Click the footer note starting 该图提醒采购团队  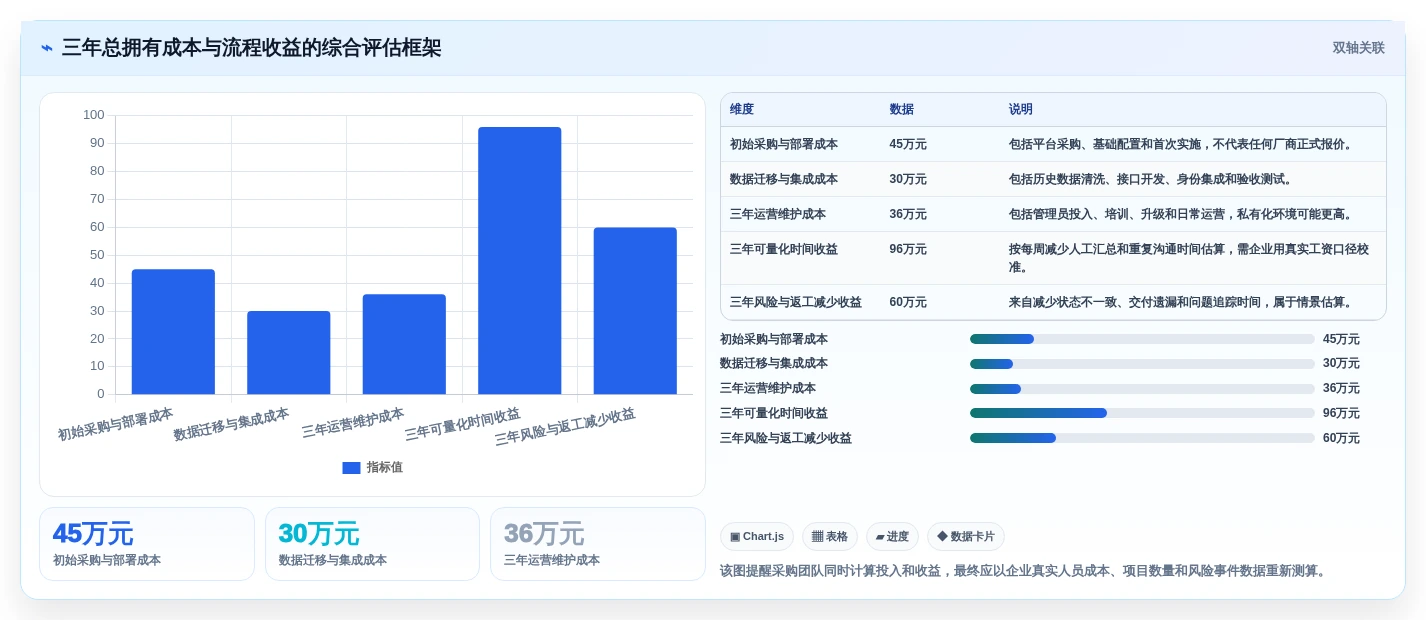[1025, 571]
